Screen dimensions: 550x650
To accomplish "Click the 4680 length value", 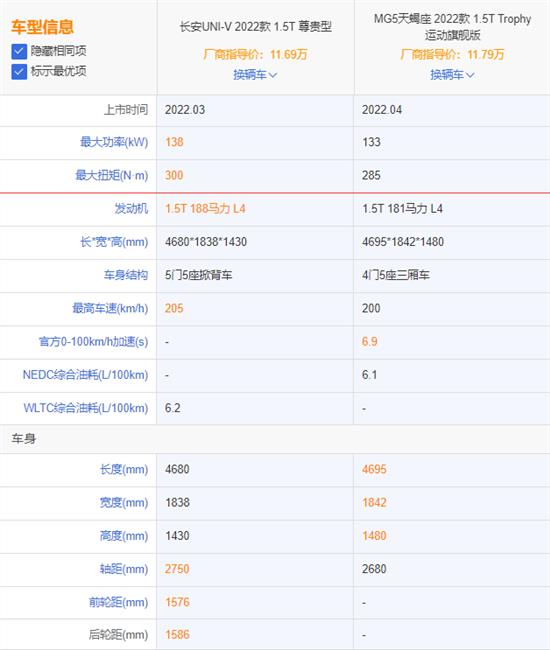I will (177, 469).
